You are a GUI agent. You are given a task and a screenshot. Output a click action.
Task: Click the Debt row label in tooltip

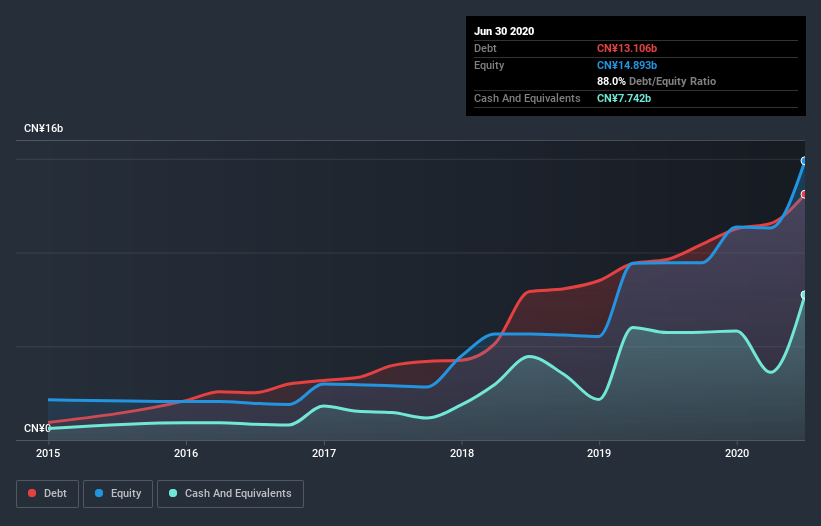coord(485,48)
